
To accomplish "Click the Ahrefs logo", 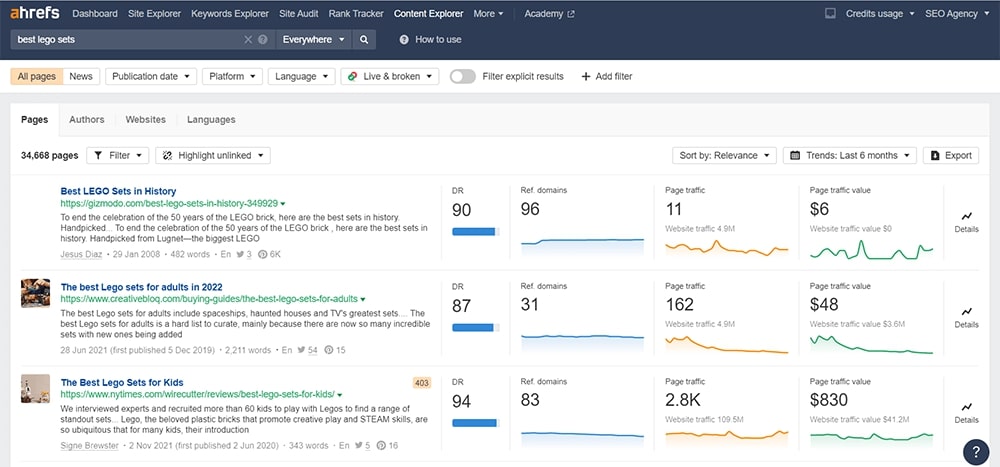I will [x=34, y=13].
